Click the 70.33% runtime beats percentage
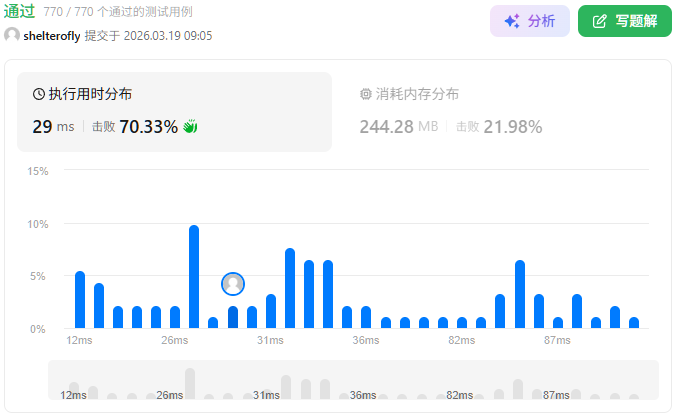678x417 pixels. pos(148,127)
